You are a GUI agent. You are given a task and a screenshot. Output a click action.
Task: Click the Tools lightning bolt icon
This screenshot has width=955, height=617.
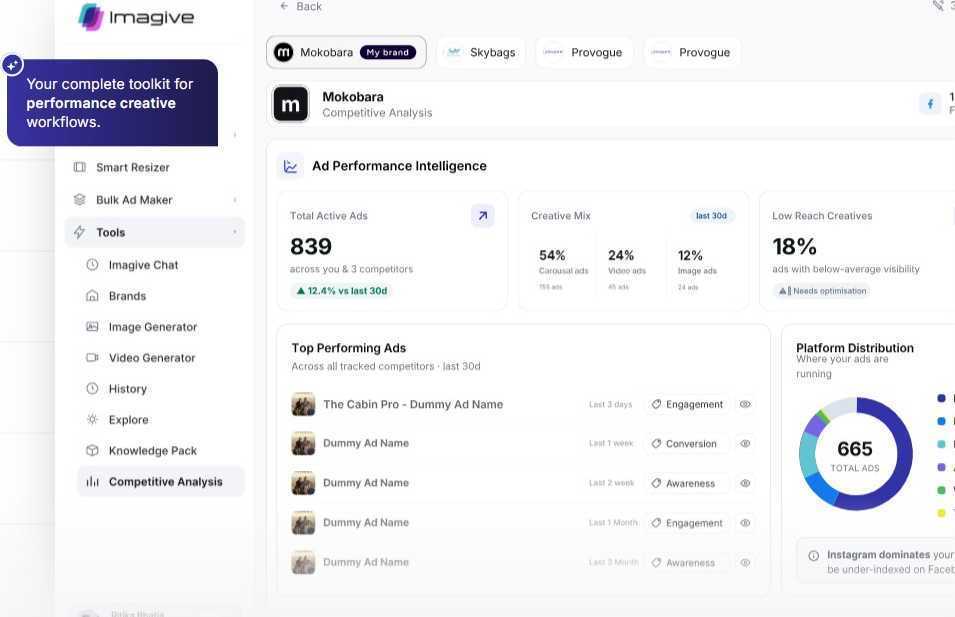click(x=80, y=232)
